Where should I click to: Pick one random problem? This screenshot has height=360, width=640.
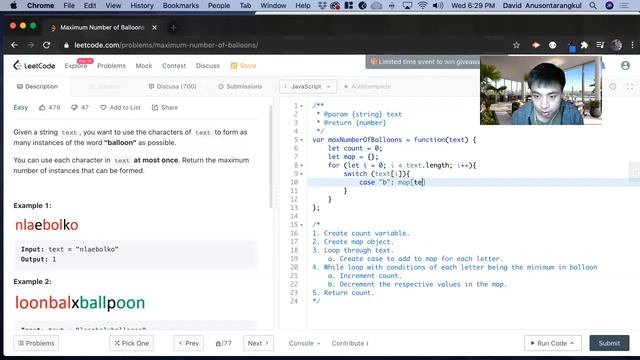(131, 343)
